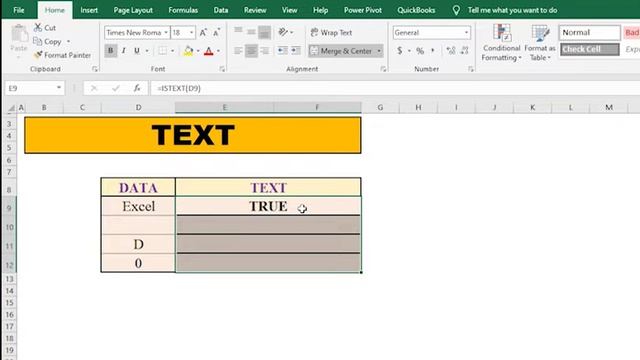640x360 pixels.
Task: Apply comma style format
Action: coord(433,51)
